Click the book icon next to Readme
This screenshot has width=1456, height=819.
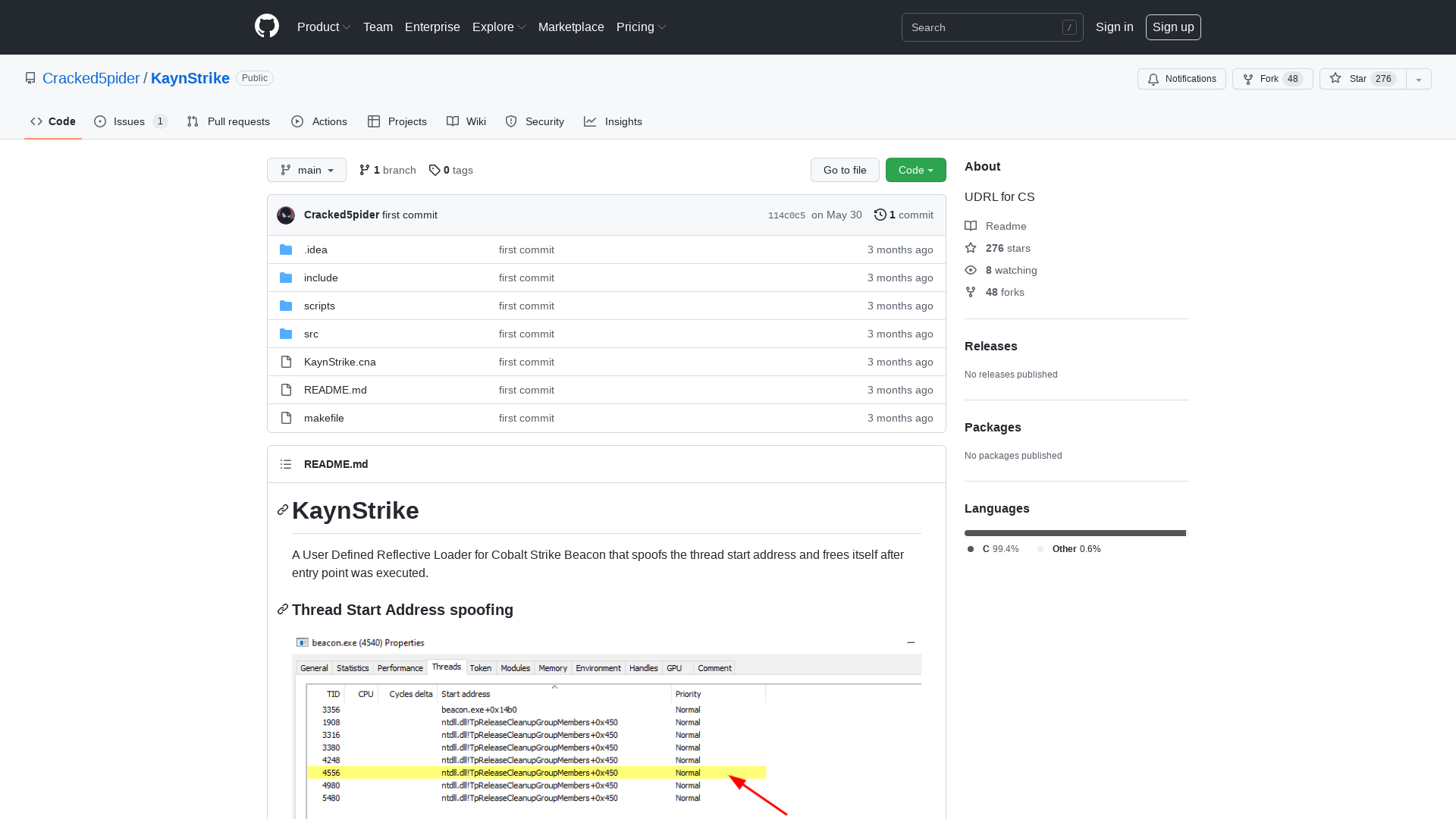pyautogui.click(x=971, y=226)
